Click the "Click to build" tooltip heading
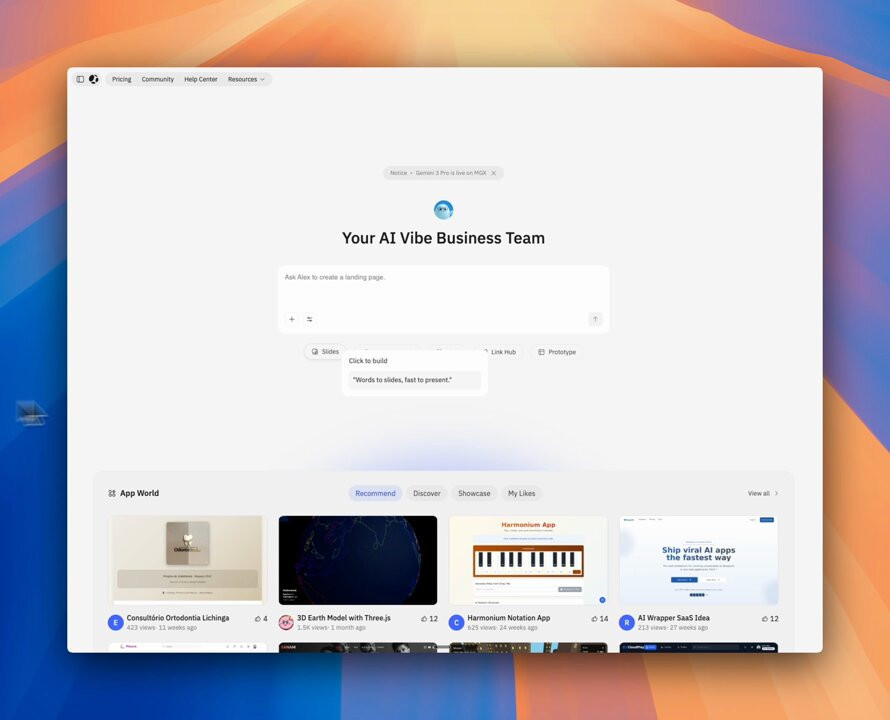Viewport: 890px width, 720px height. [x=368, y=361]
